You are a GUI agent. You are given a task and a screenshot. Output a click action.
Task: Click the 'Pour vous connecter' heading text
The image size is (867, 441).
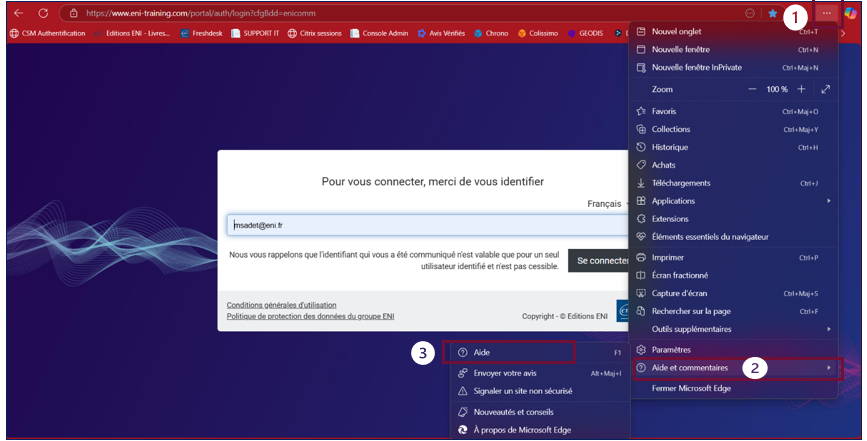[x=433, y=182]
